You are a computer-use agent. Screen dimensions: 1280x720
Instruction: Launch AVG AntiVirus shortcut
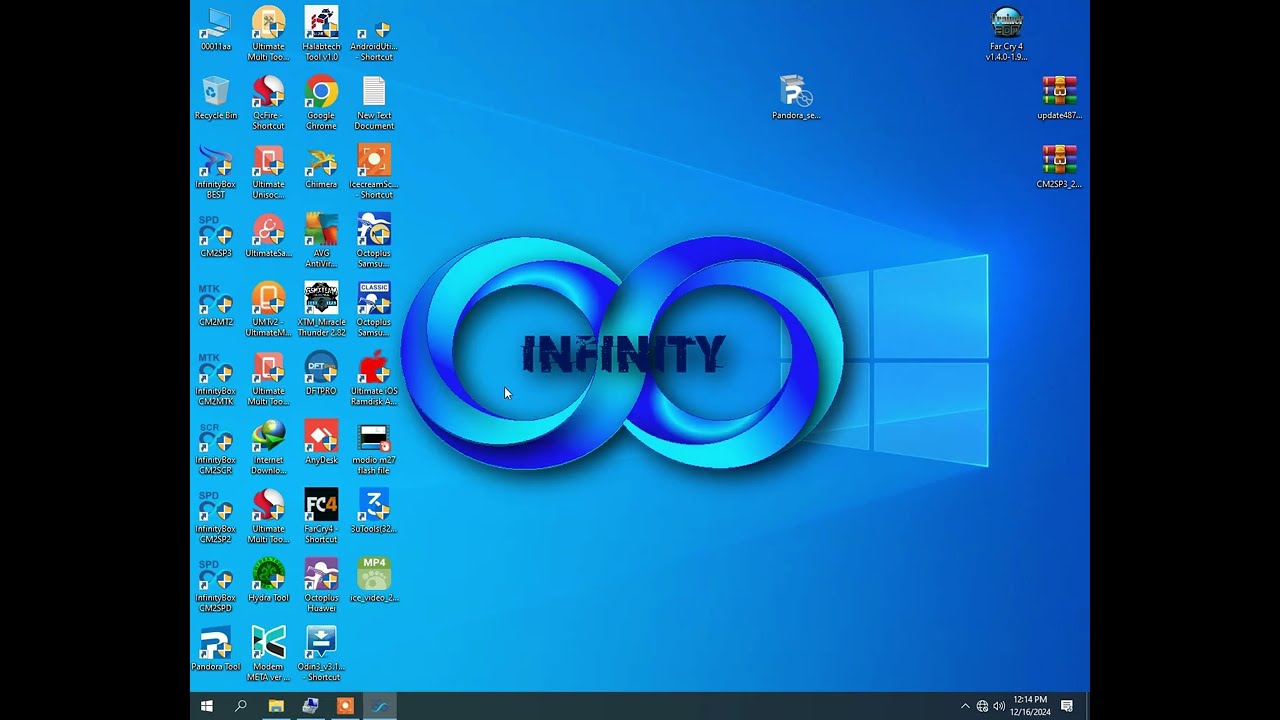click(x=321, y=240)
